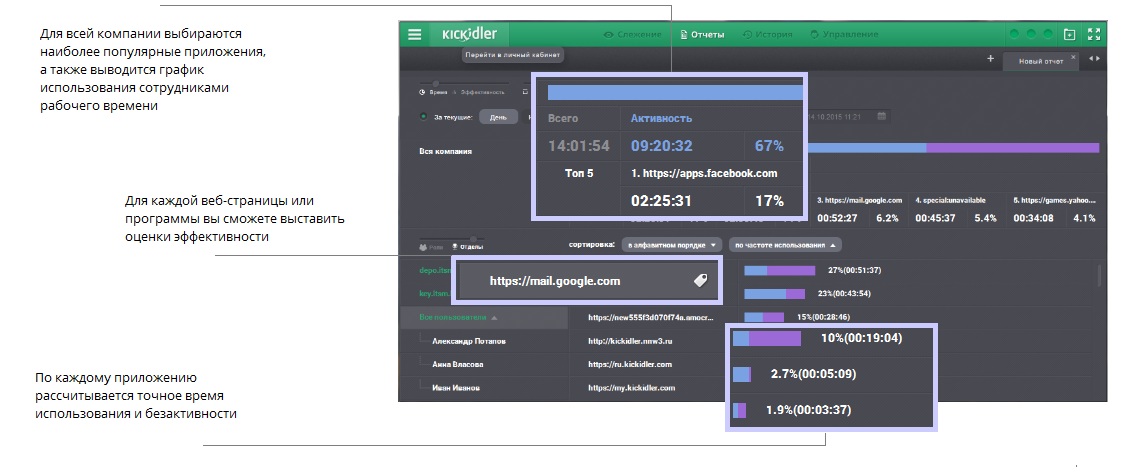Viewport: 1140px width, 473px height.
Task: Go to the История tab
Action: tap(767, 34)
